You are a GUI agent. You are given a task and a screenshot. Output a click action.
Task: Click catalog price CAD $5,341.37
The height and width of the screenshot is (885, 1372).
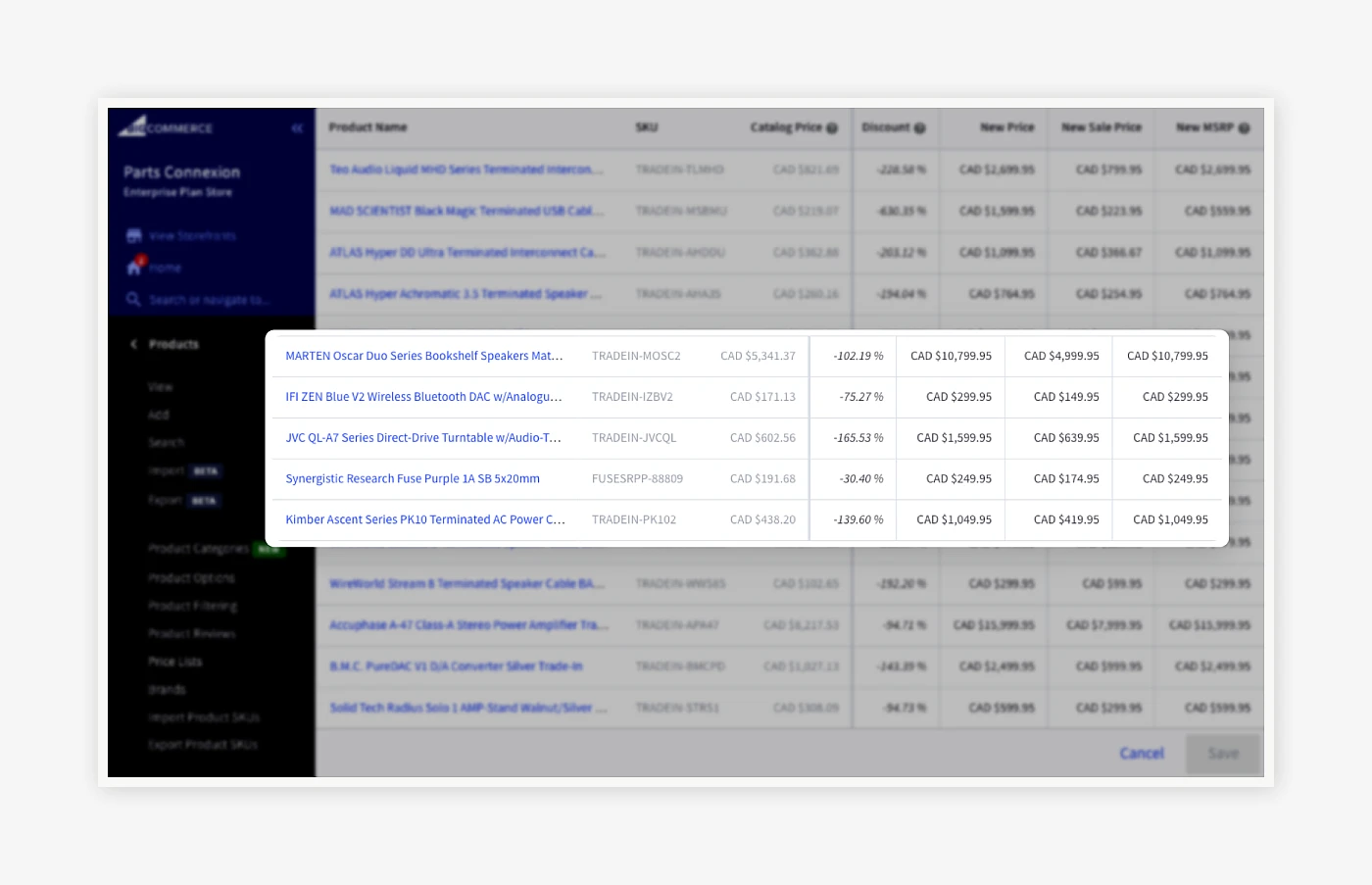758,356
